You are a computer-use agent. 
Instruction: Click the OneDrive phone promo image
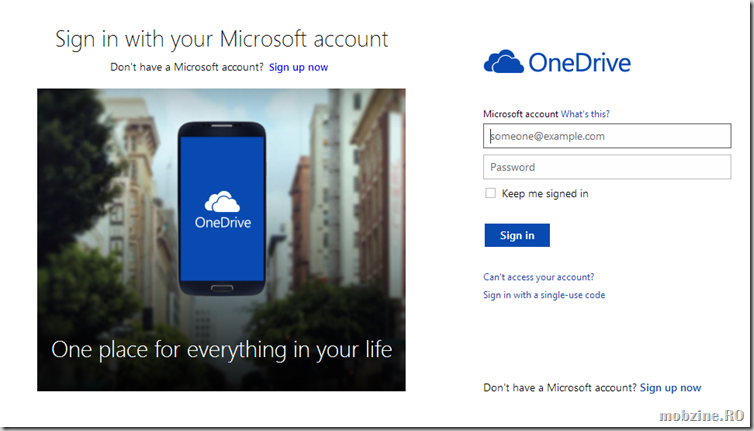221,240
